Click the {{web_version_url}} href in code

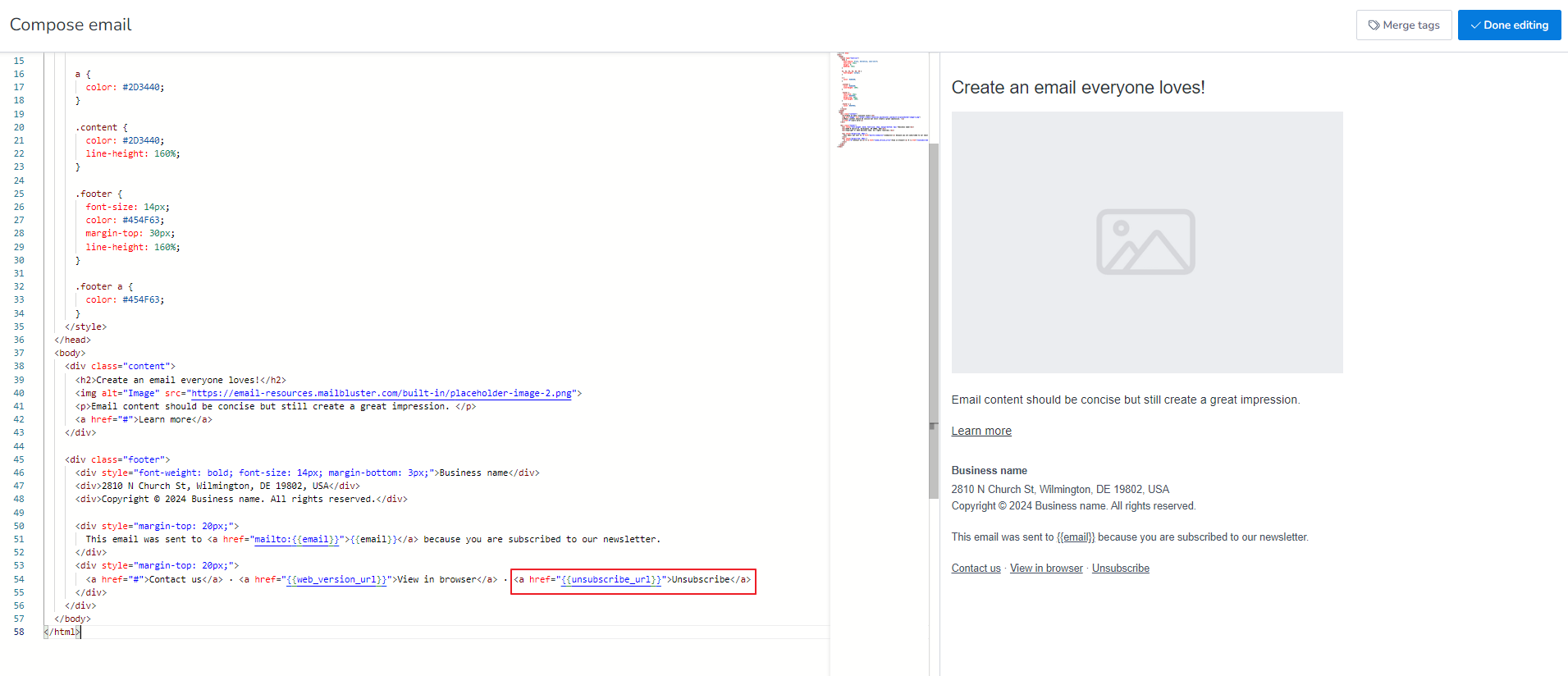pos(336,579)
